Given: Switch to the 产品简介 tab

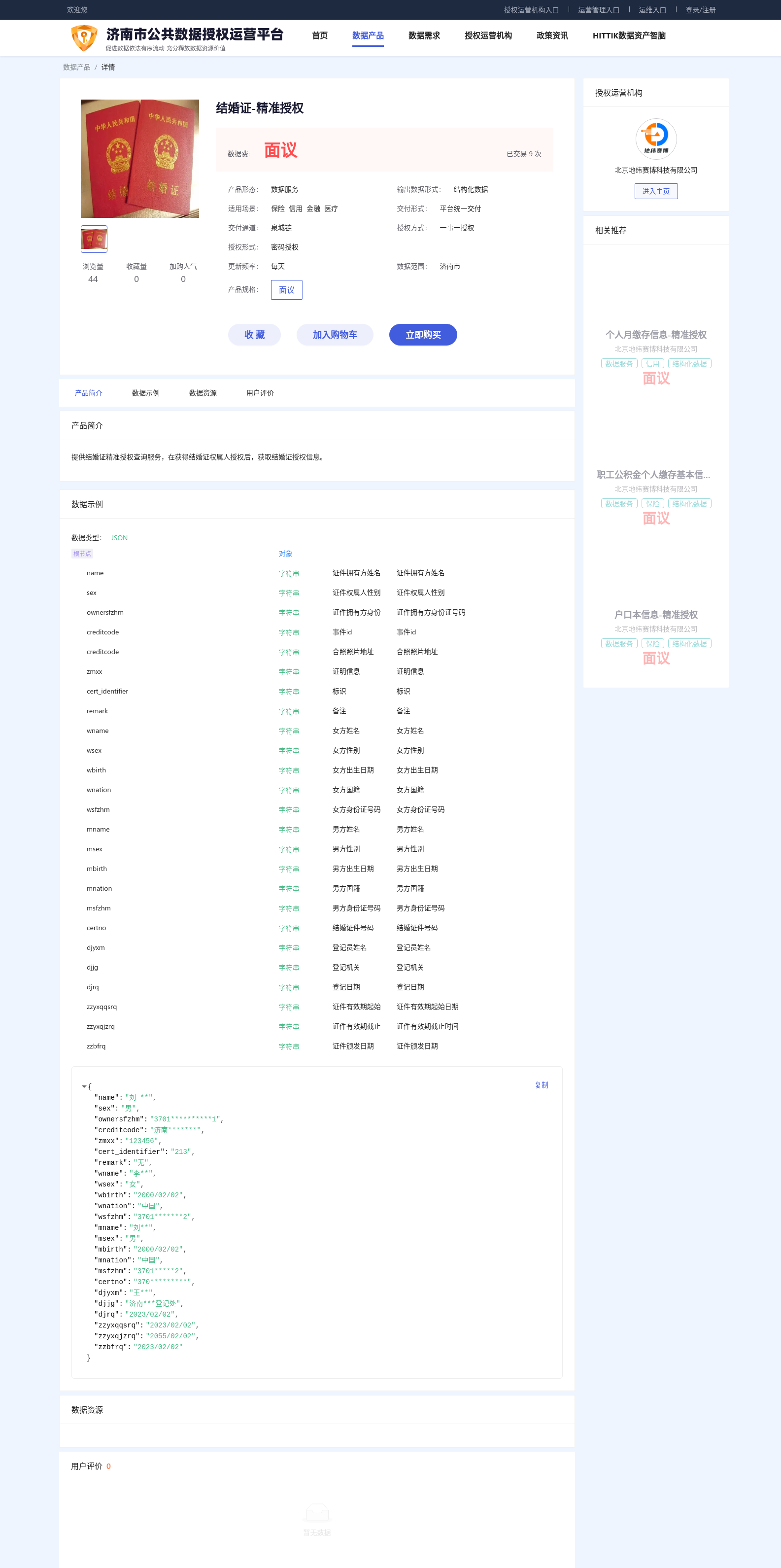Looking at the screenshot, I should click(x=88, y=393).
